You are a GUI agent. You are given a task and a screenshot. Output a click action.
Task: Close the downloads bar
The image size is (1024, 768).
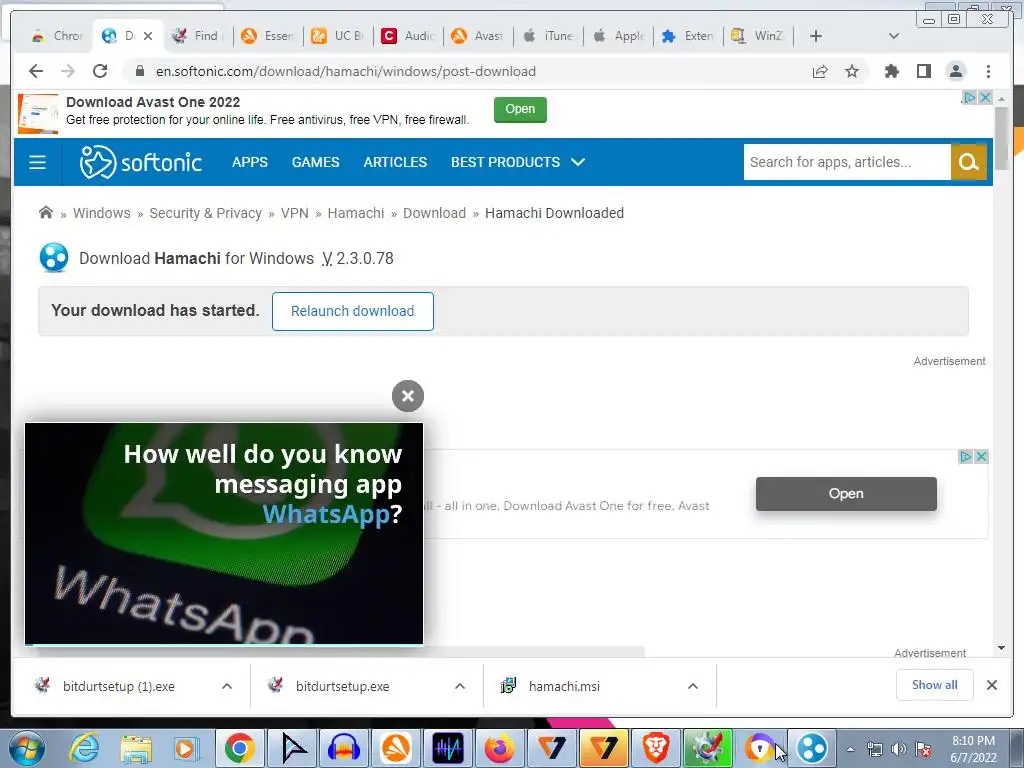[x=991, y=685]
